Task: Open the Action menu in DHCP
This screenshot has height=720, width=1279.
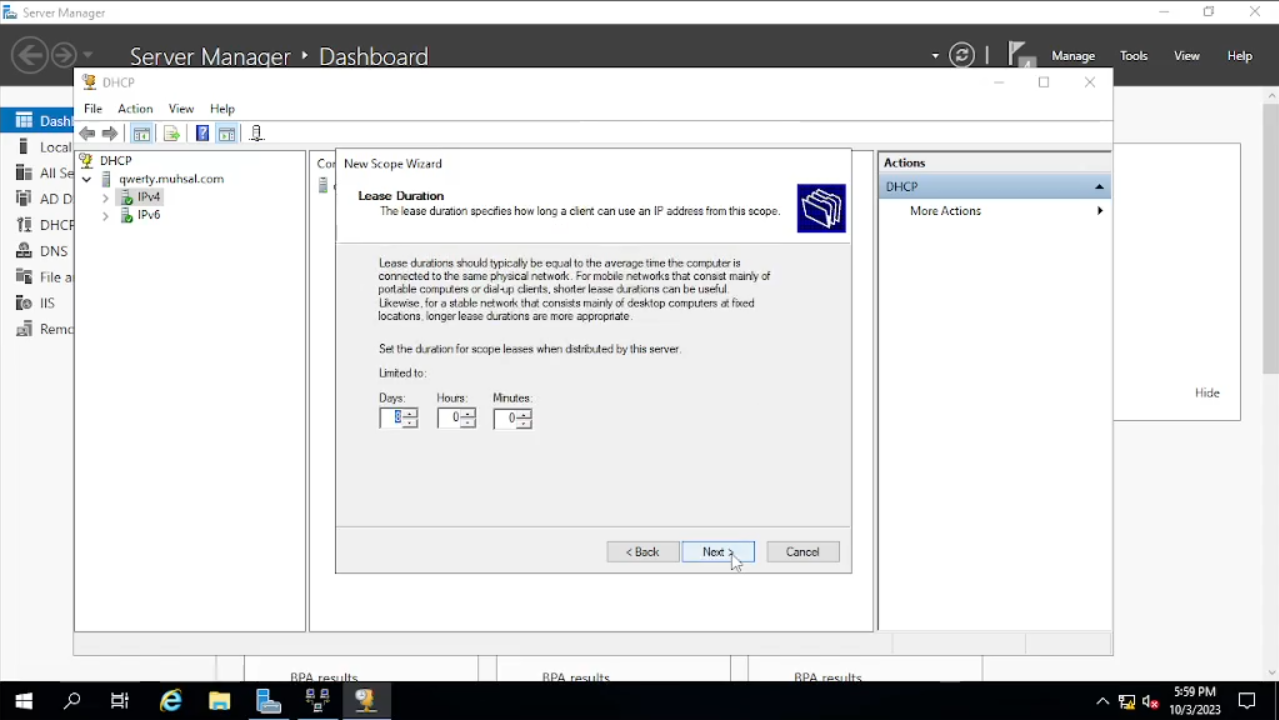Action: tap(135, 109)
